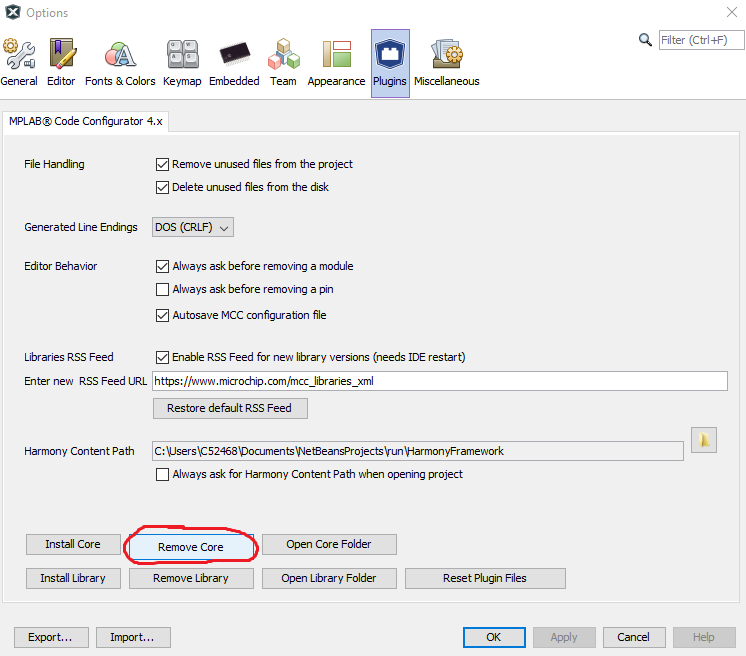Image resolution: width=746 pixels, height=656 pixels.
Task: Click the Cancel button
Action: [x=634, y=637]
